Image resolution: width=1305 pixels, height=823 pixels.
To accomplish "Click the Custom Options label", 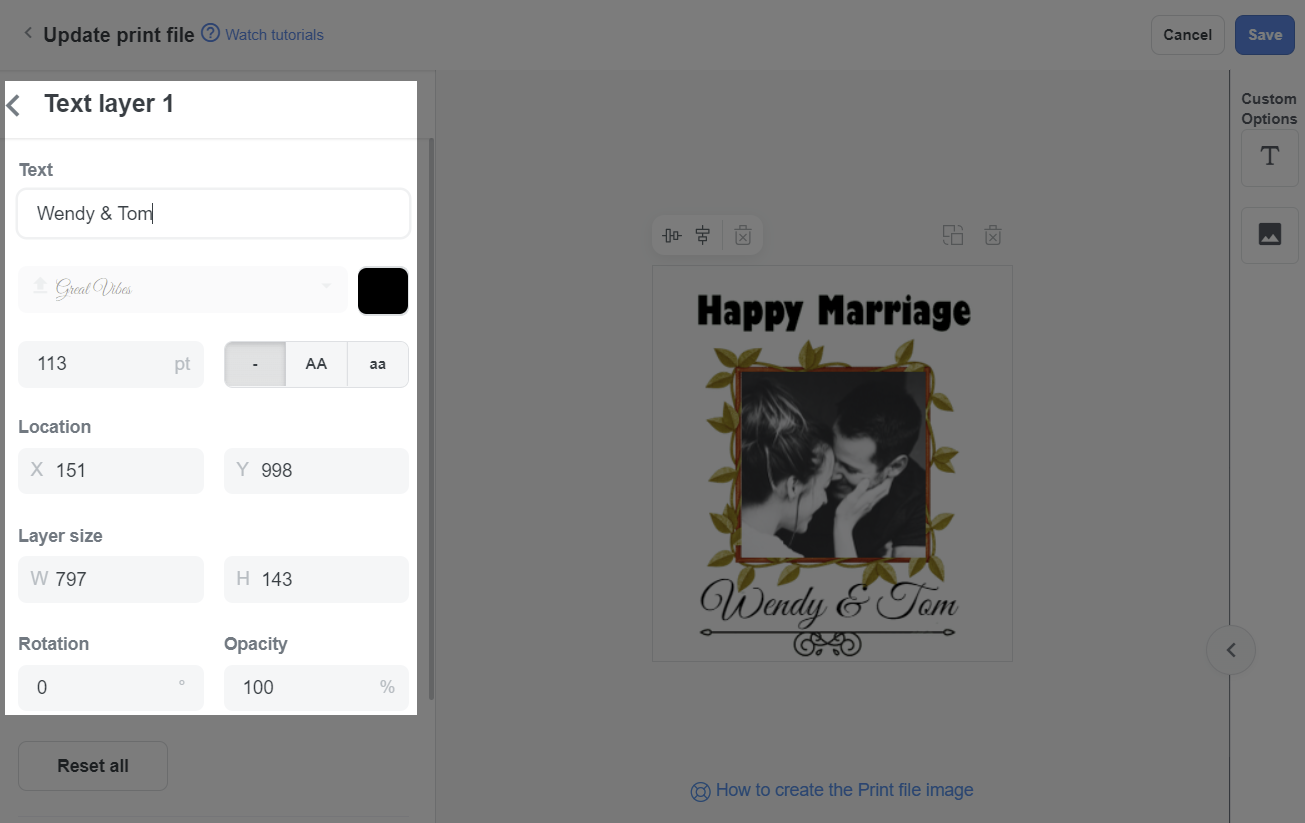I will [1269, 109].
